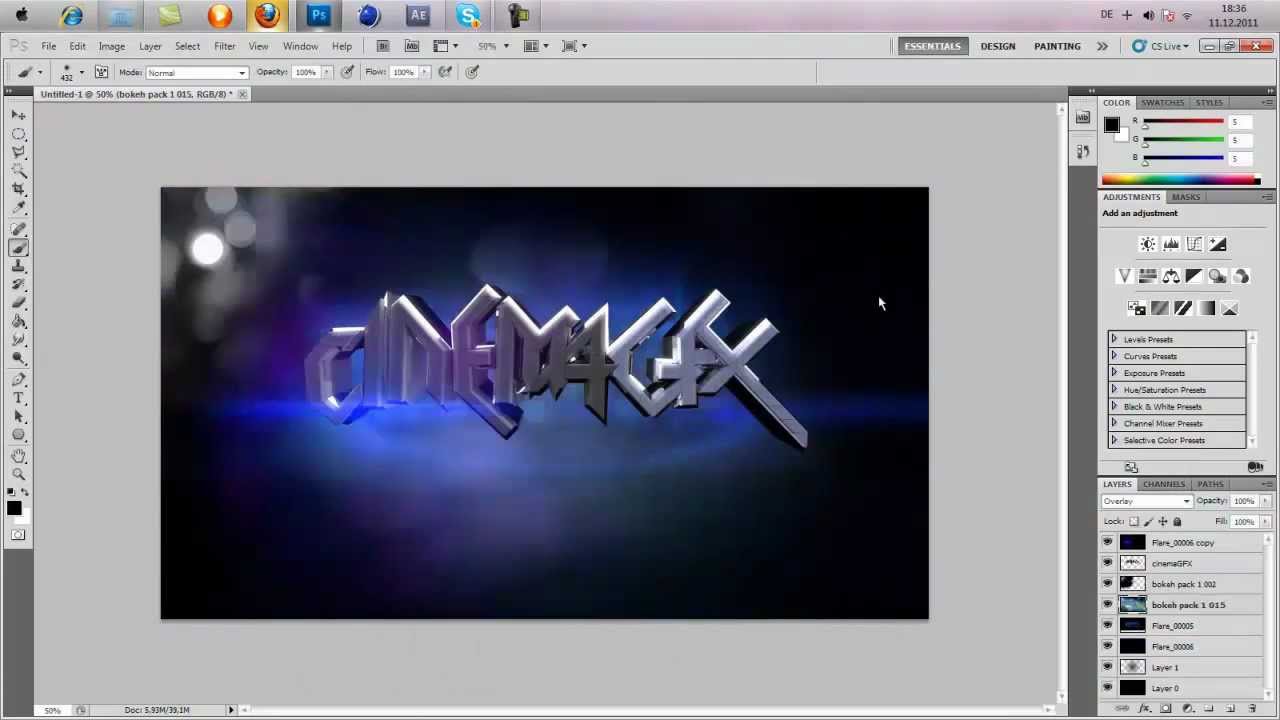Hide the bokeh pack 1 015 layer
Image resolution: width=1280 pixels, height=720 pixels.
(1107, 605)
